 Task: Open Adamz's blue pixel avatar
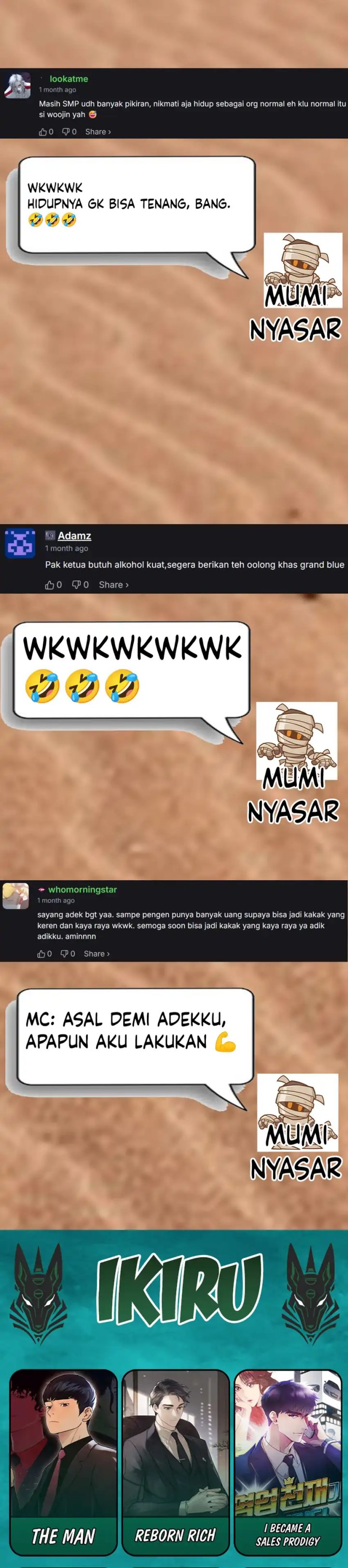coord(19,543)
